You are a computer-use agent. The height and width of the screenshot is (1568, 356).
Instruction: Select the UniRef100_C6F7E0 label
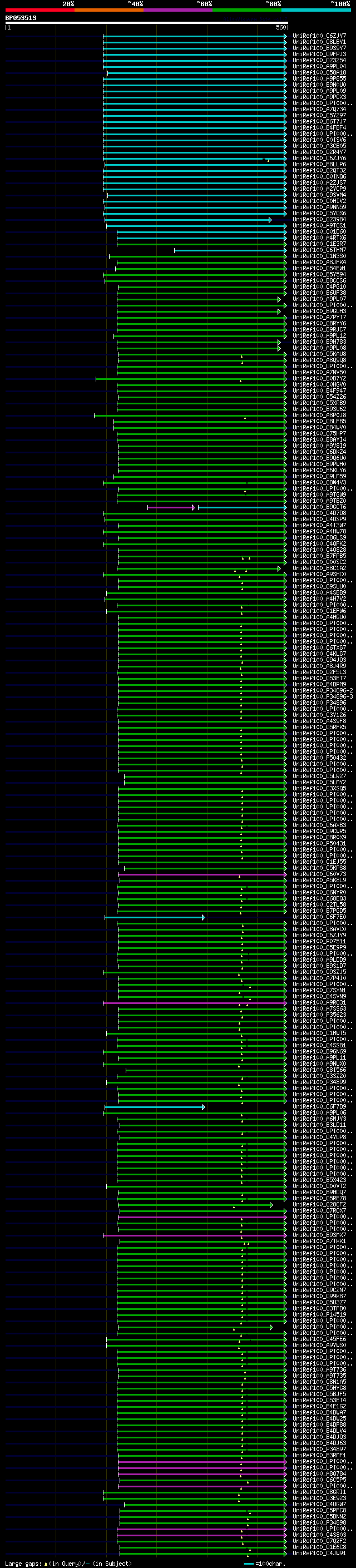point(319,917)
